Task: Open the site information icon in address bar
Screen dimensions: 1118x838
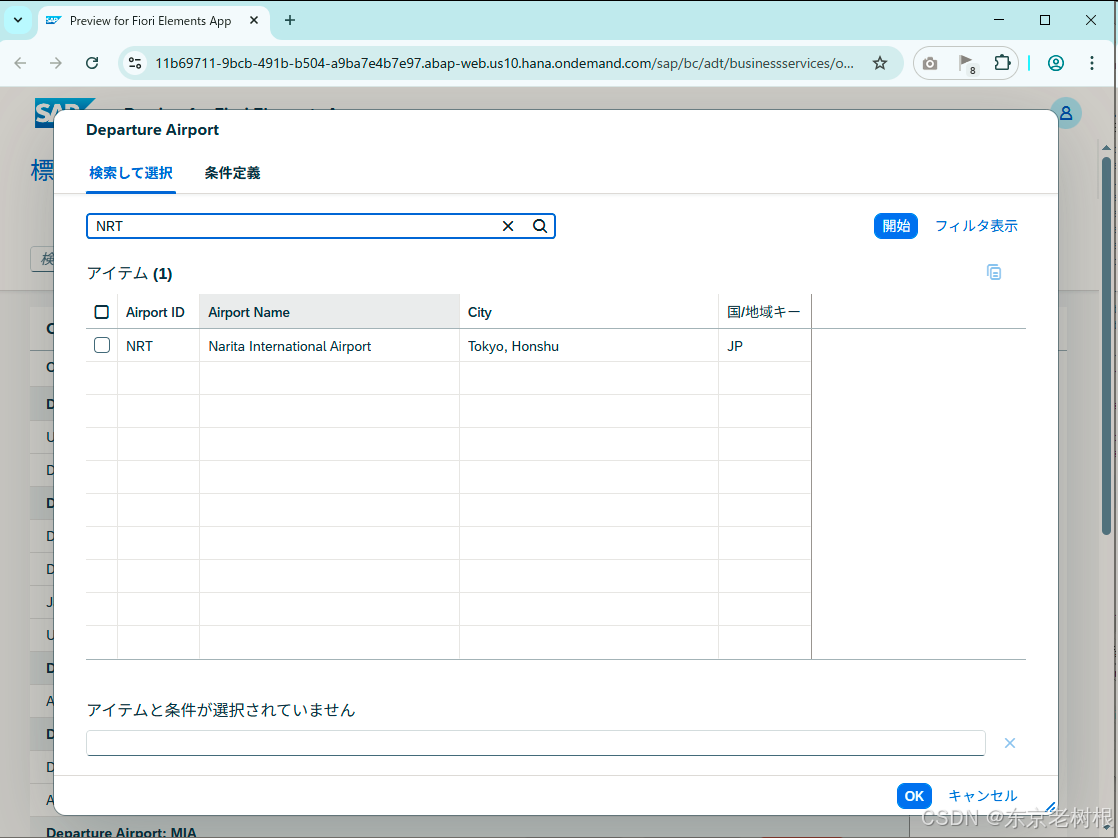Action: click(135, 62)
